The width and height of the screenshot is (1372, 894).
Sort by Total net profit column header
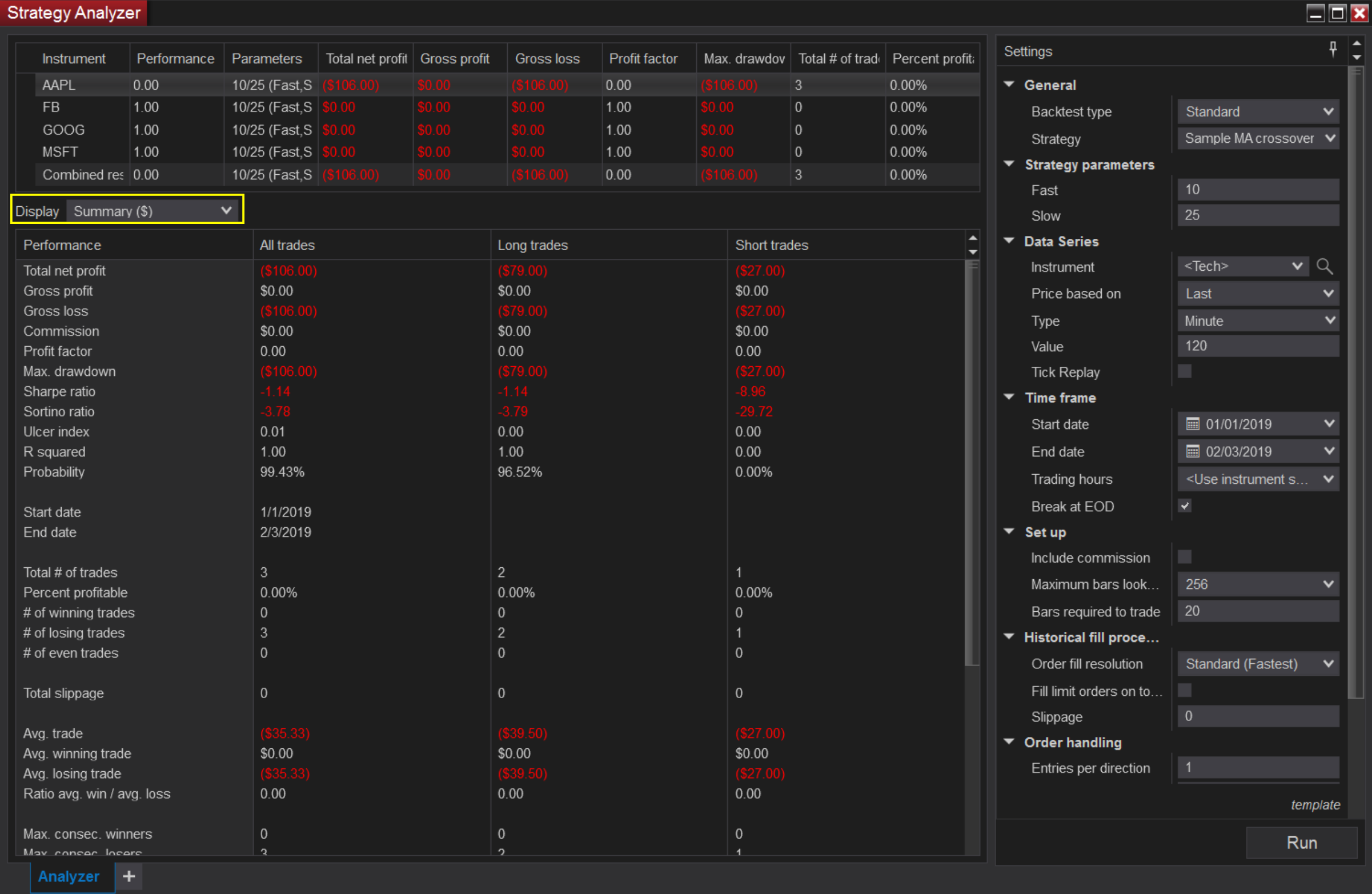point(366,59)
